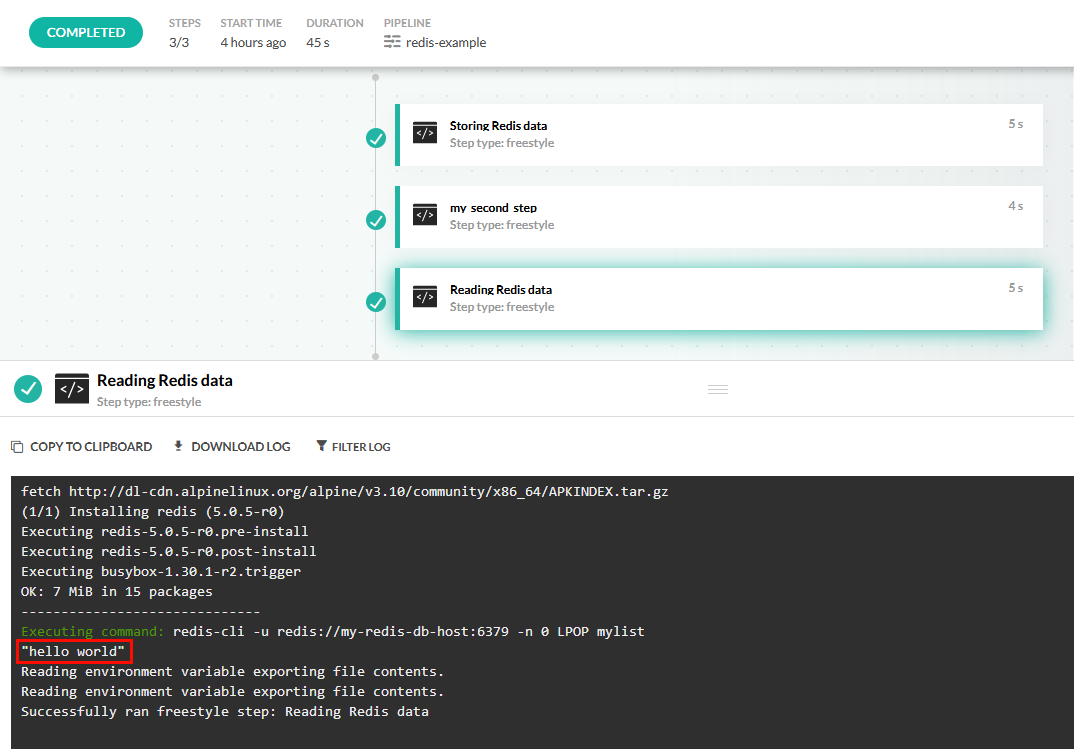
Task: Open the my second step card
Action: (x=720, y=216)
